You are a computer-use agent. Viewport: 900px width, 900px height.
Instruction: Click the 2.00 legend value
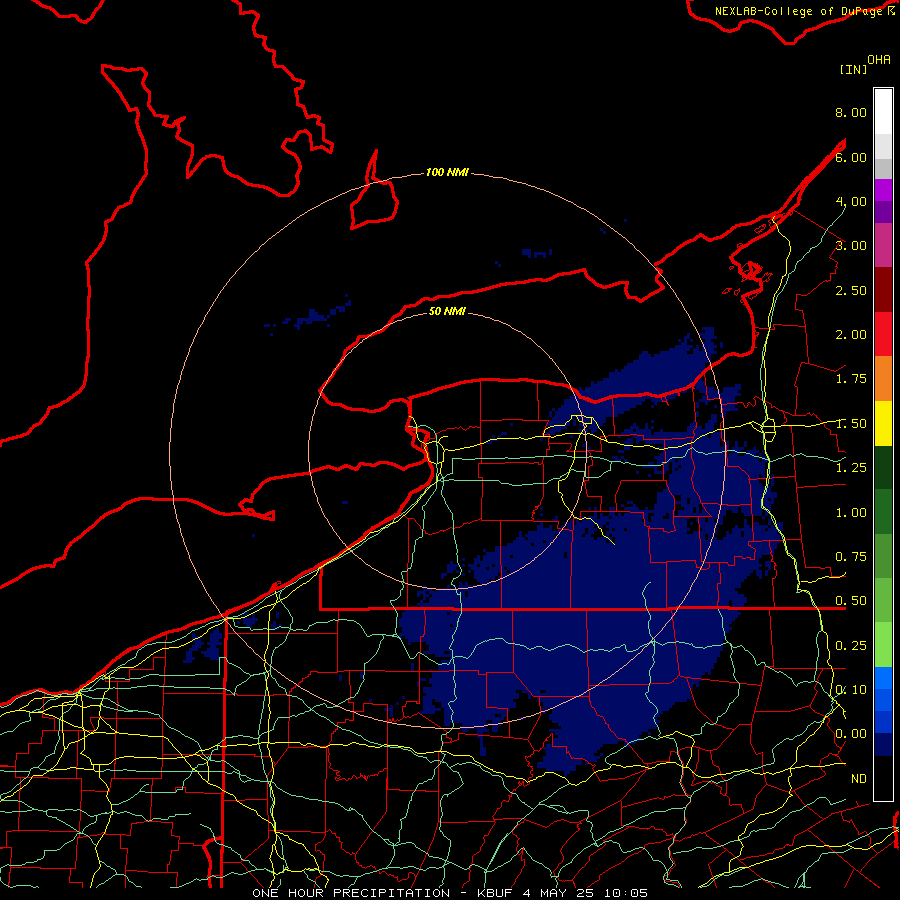pos(851,335)
